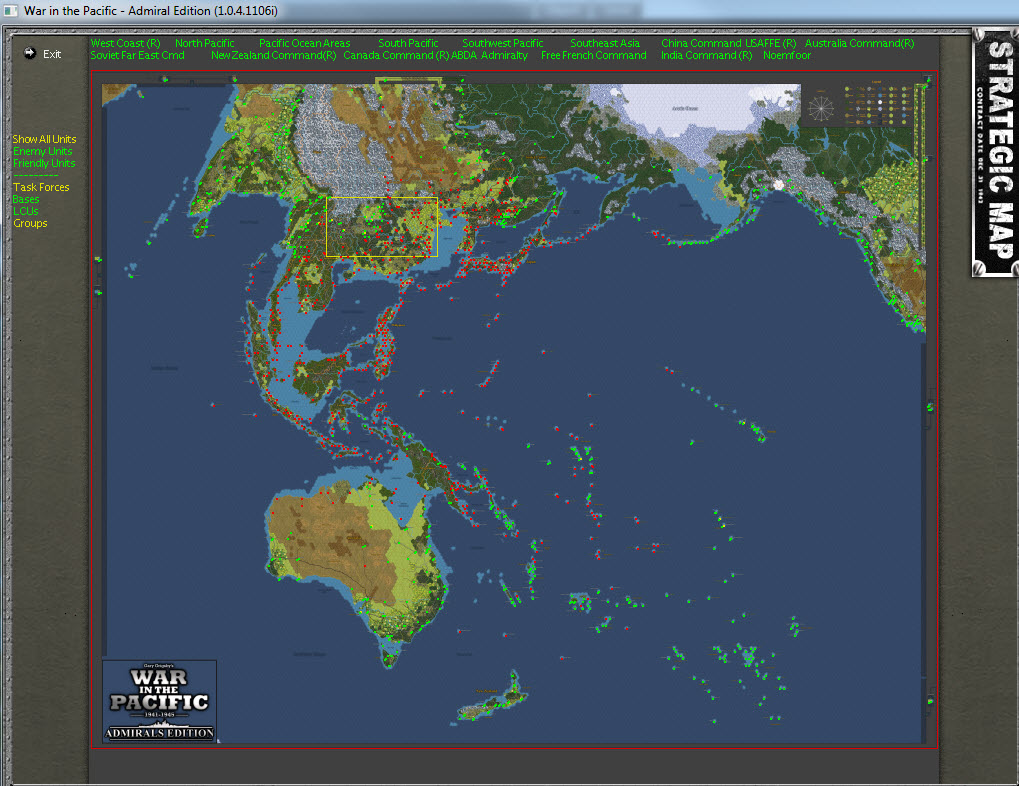Click New Zealand on the strategic map
This screenshot has height=786, width=1019.
pos(492,699)
